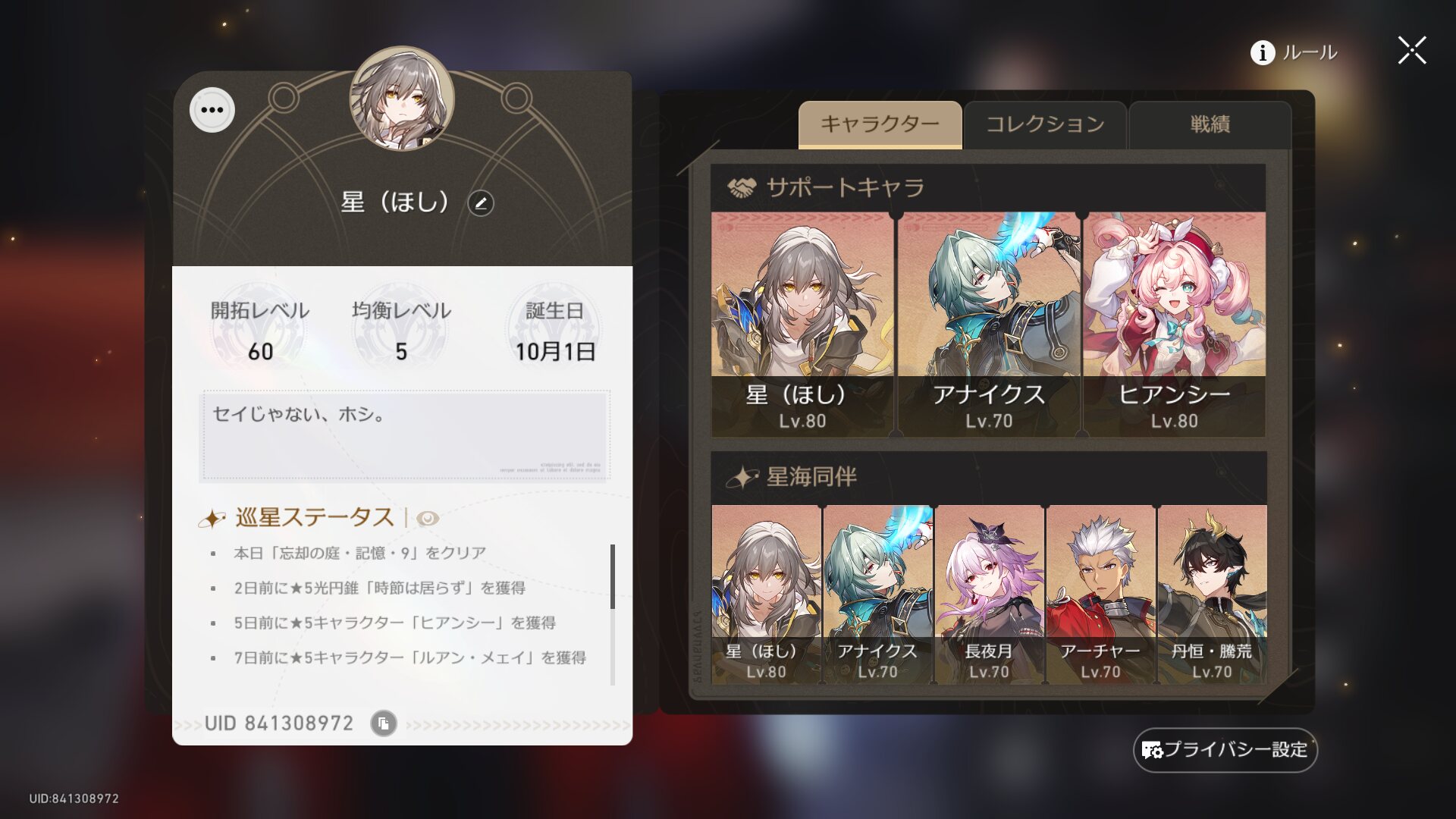This screenshot has width=1456, height=819.
Task: Open 長夜月 companion thumbnail
Action: point(989,595)
